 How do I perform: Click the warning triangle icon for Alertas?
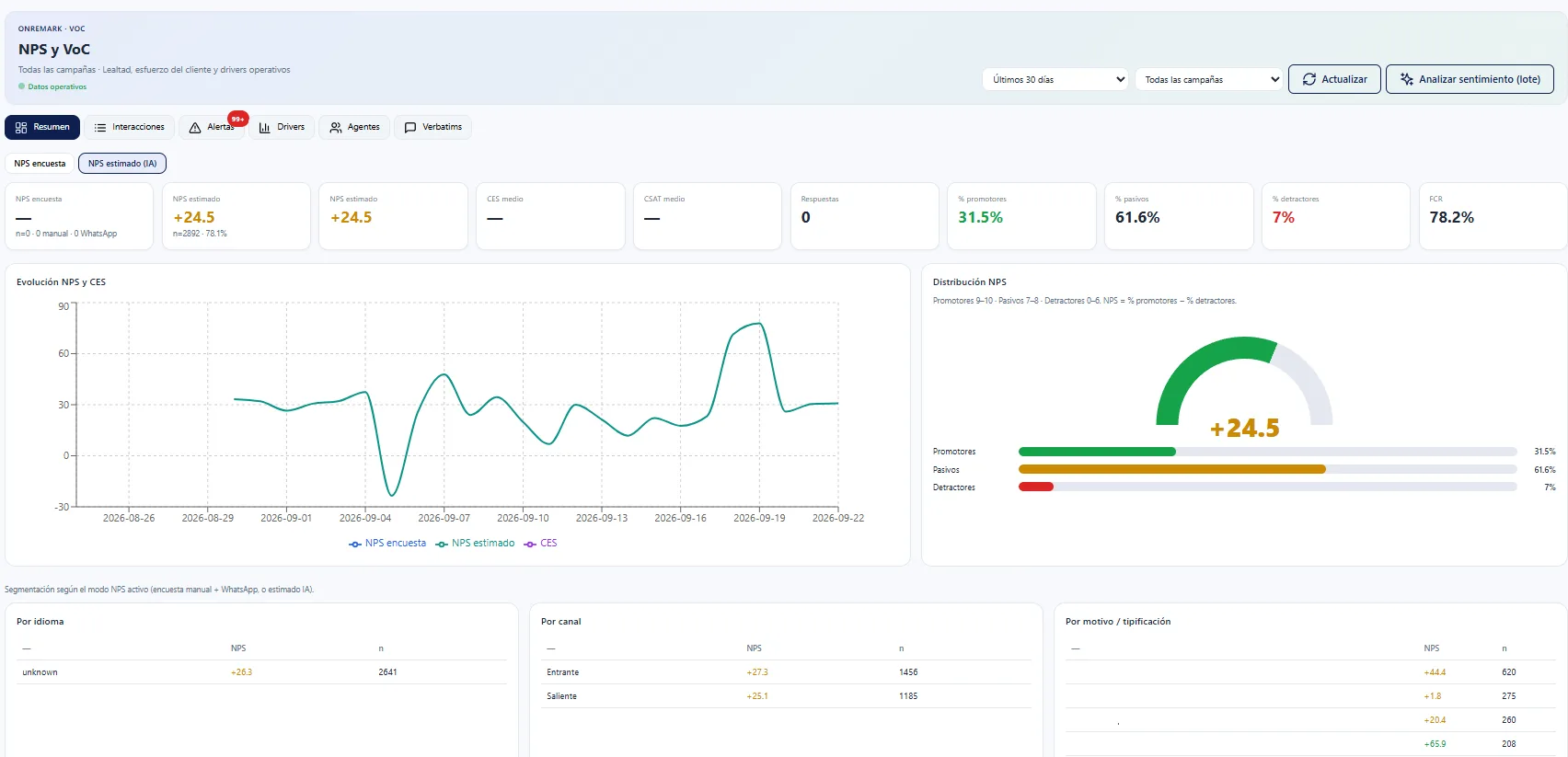(195, 128)
